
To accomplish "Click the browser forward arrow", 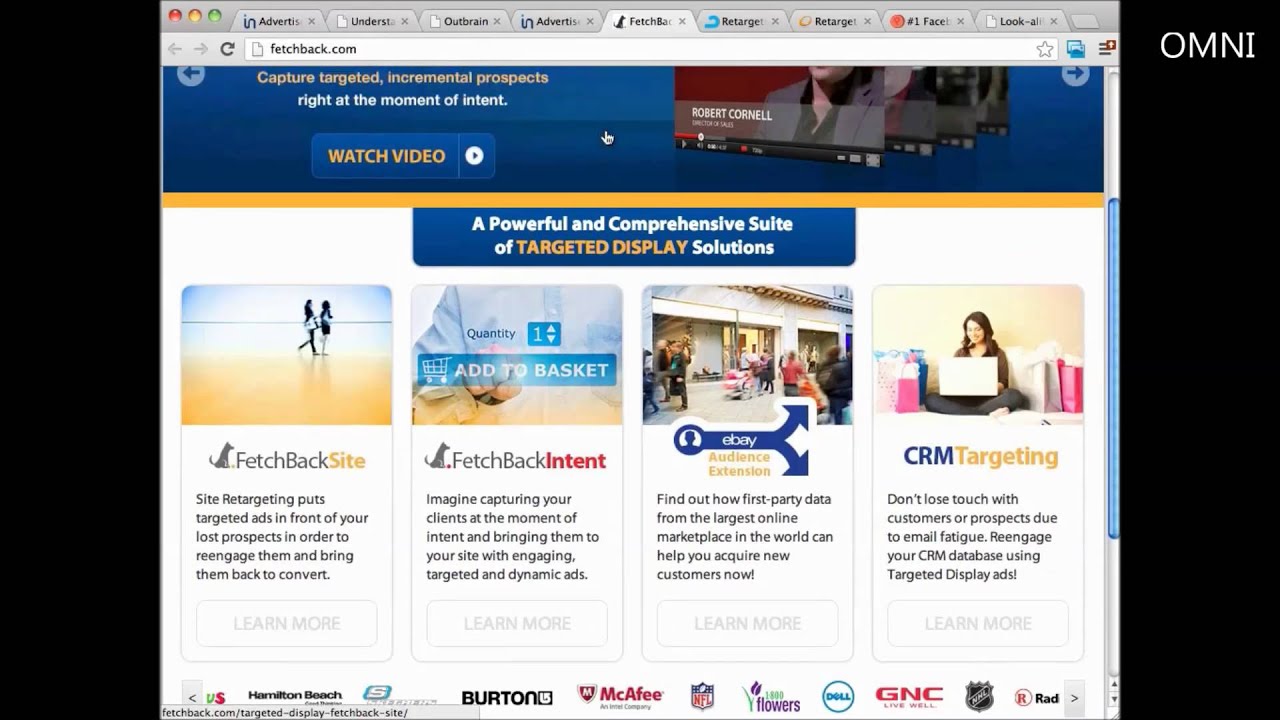I will (x=201, y=49).
